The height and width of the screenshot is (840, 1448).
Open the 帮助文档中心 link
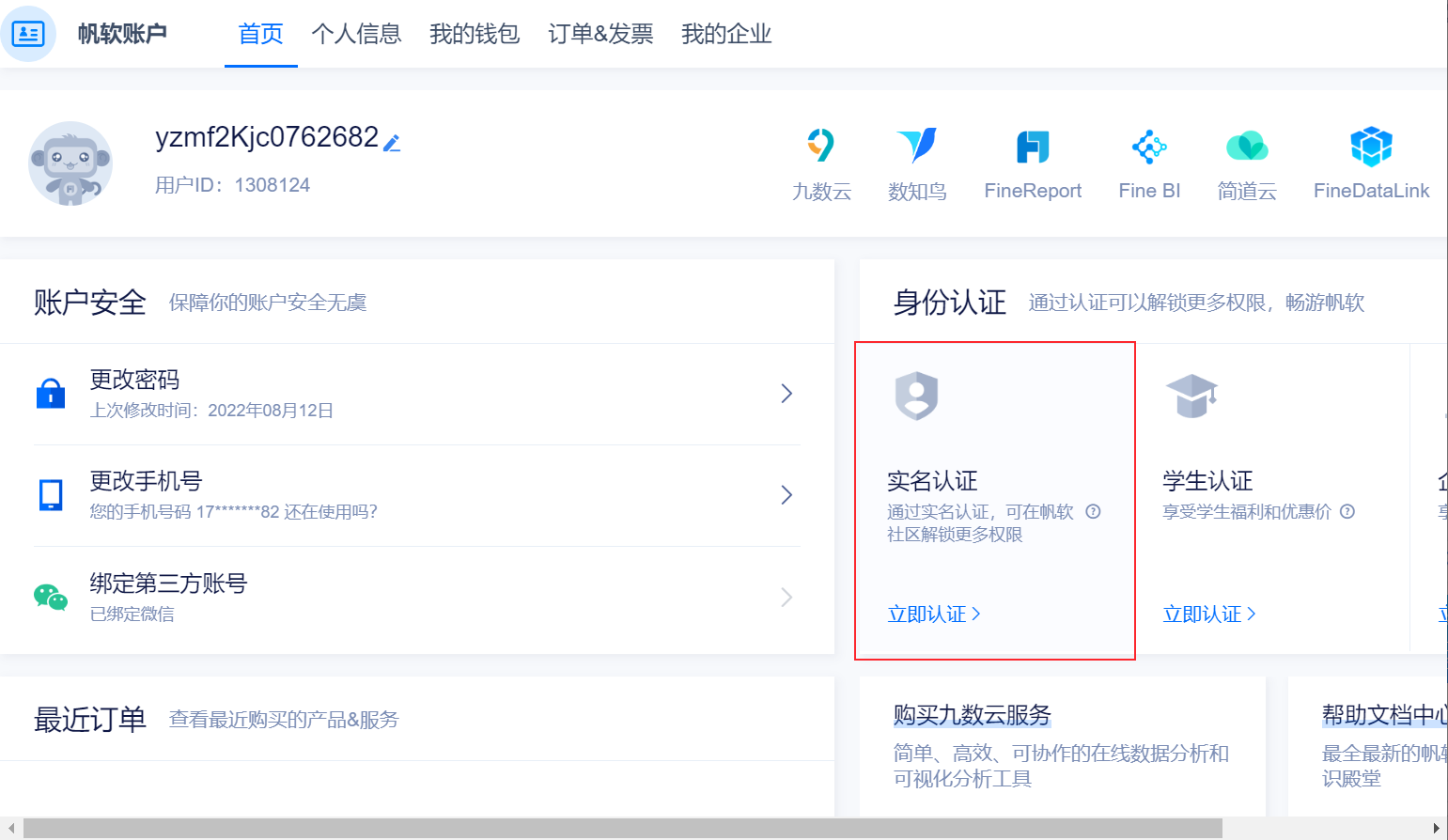pyautogui.click(x=1385, y=715)
